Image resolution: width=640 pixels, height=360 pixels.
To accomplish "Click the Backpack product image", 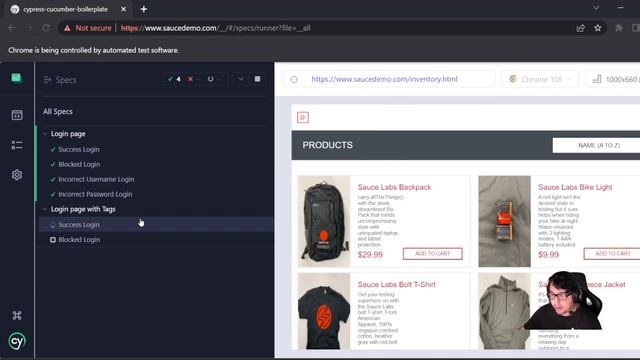I will click(x=324, y=221).
